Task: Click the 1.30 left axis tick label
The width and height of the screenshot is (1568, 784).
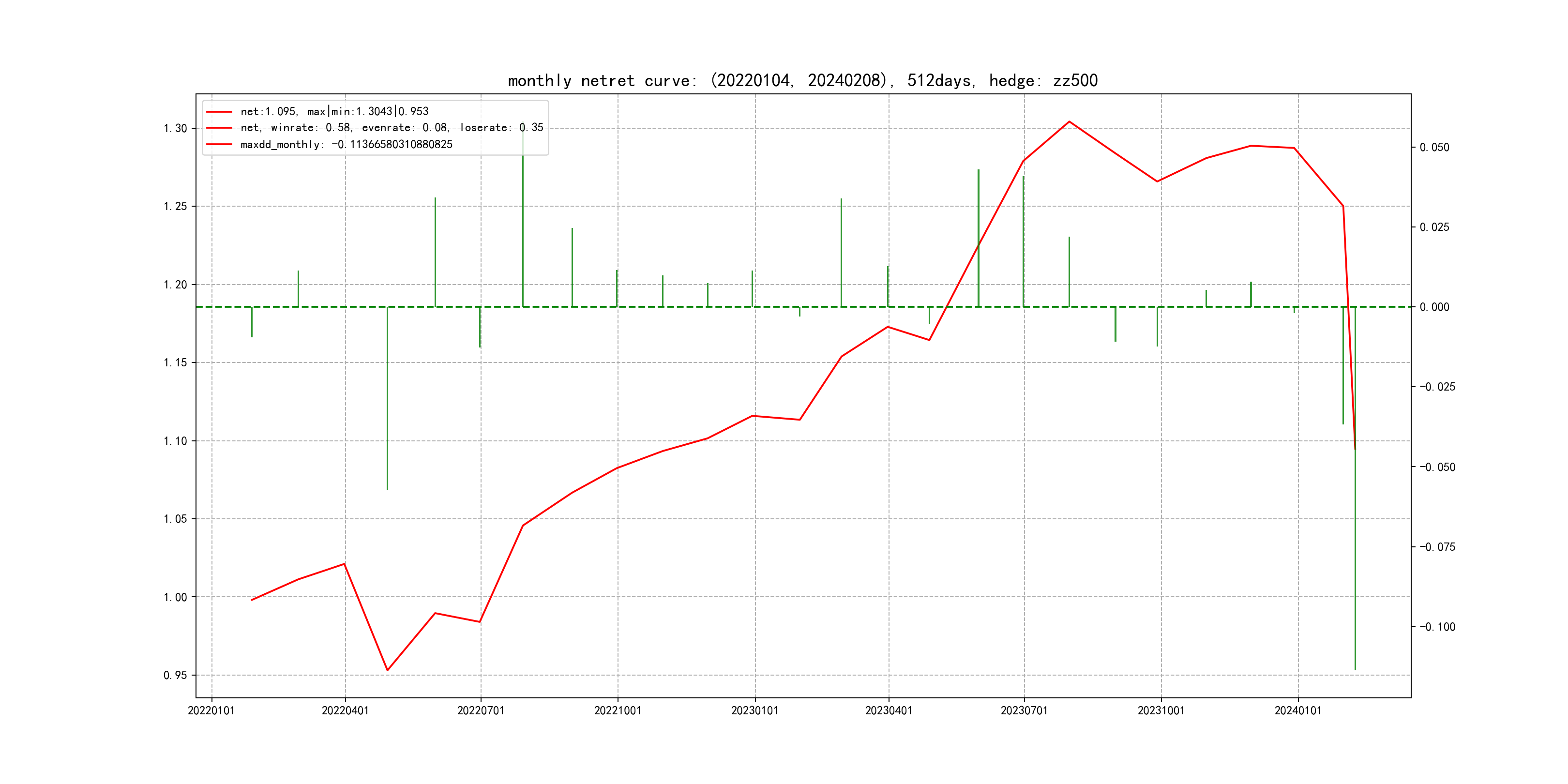Action: (x=175, y=128)
